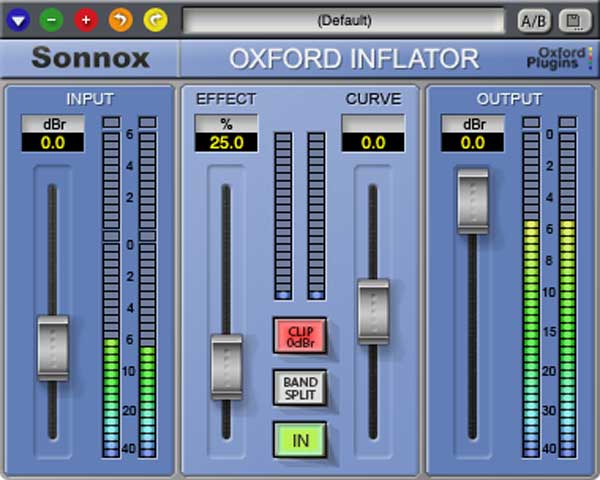Click the INPUT section label
This screenshot has width=600, height=480.
coord(90,99)
